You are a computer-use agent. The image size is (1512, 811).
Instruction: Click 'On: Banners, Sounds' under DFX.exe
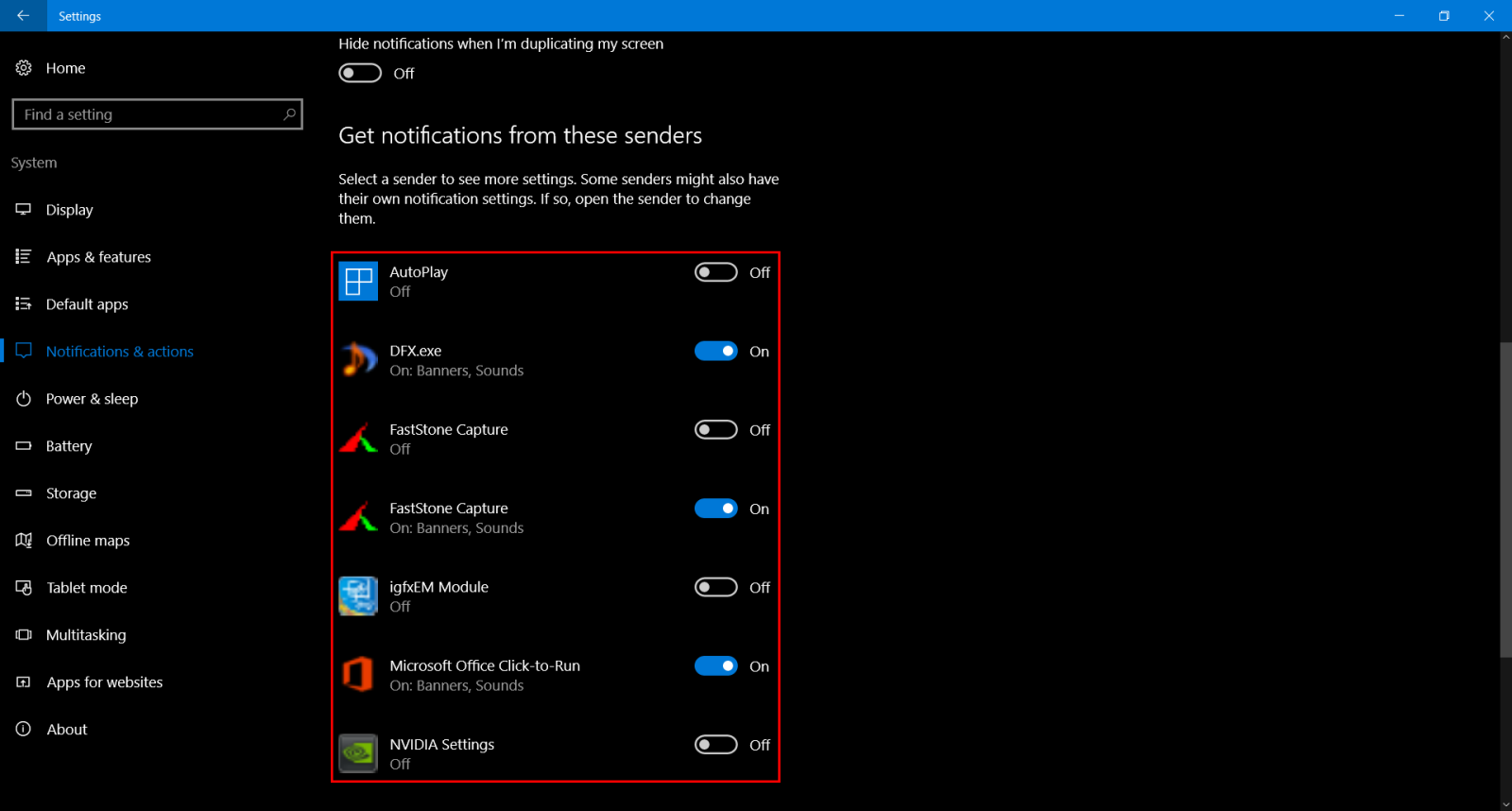[x=456, y=371]
